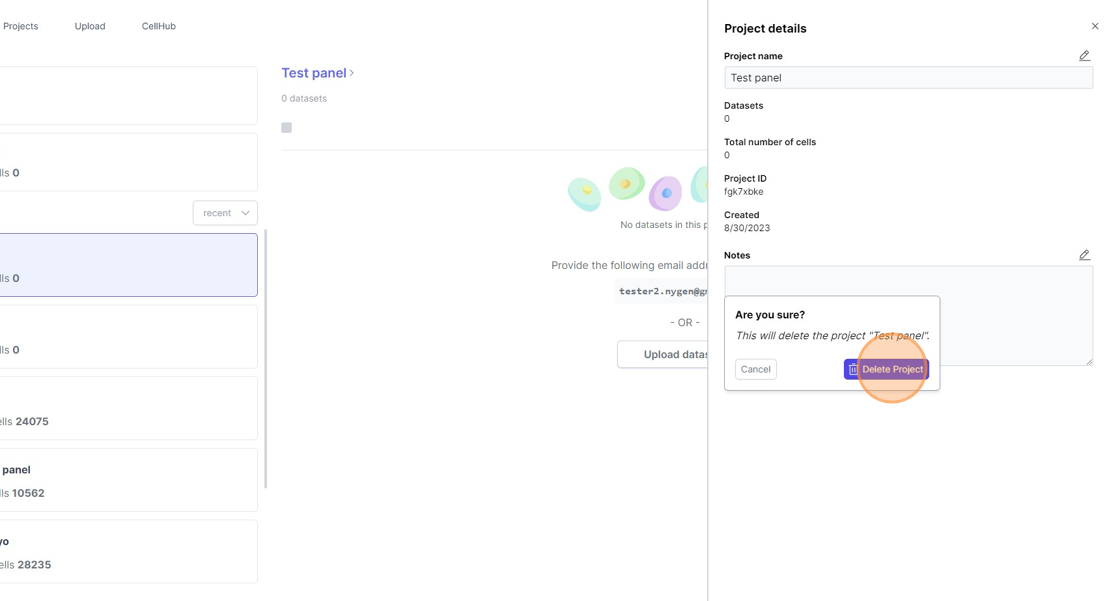The height and width of the screenshot is (601, 1120).
Task: Select the project card with 28235 cells
Action: pos(128,551)
